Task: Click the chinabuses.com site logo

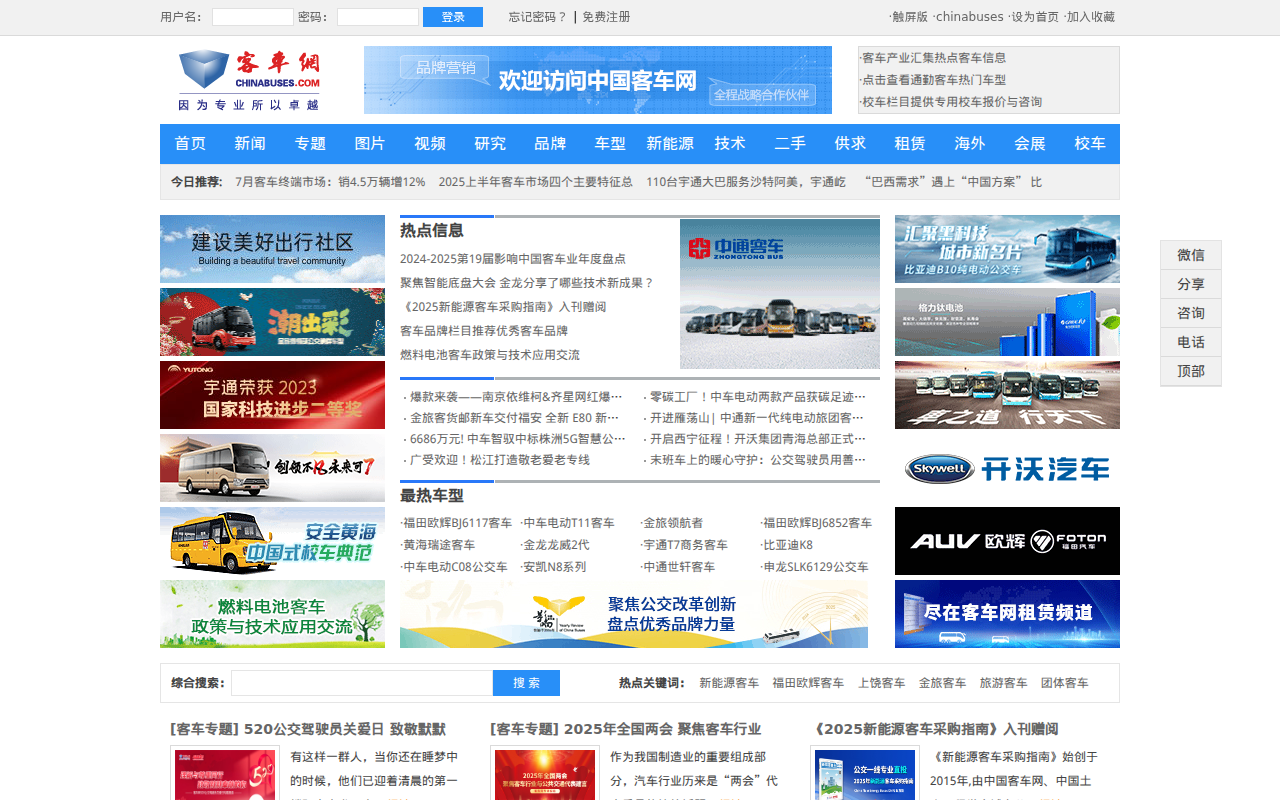Action: pyautogui.click(x=250, y=80)
